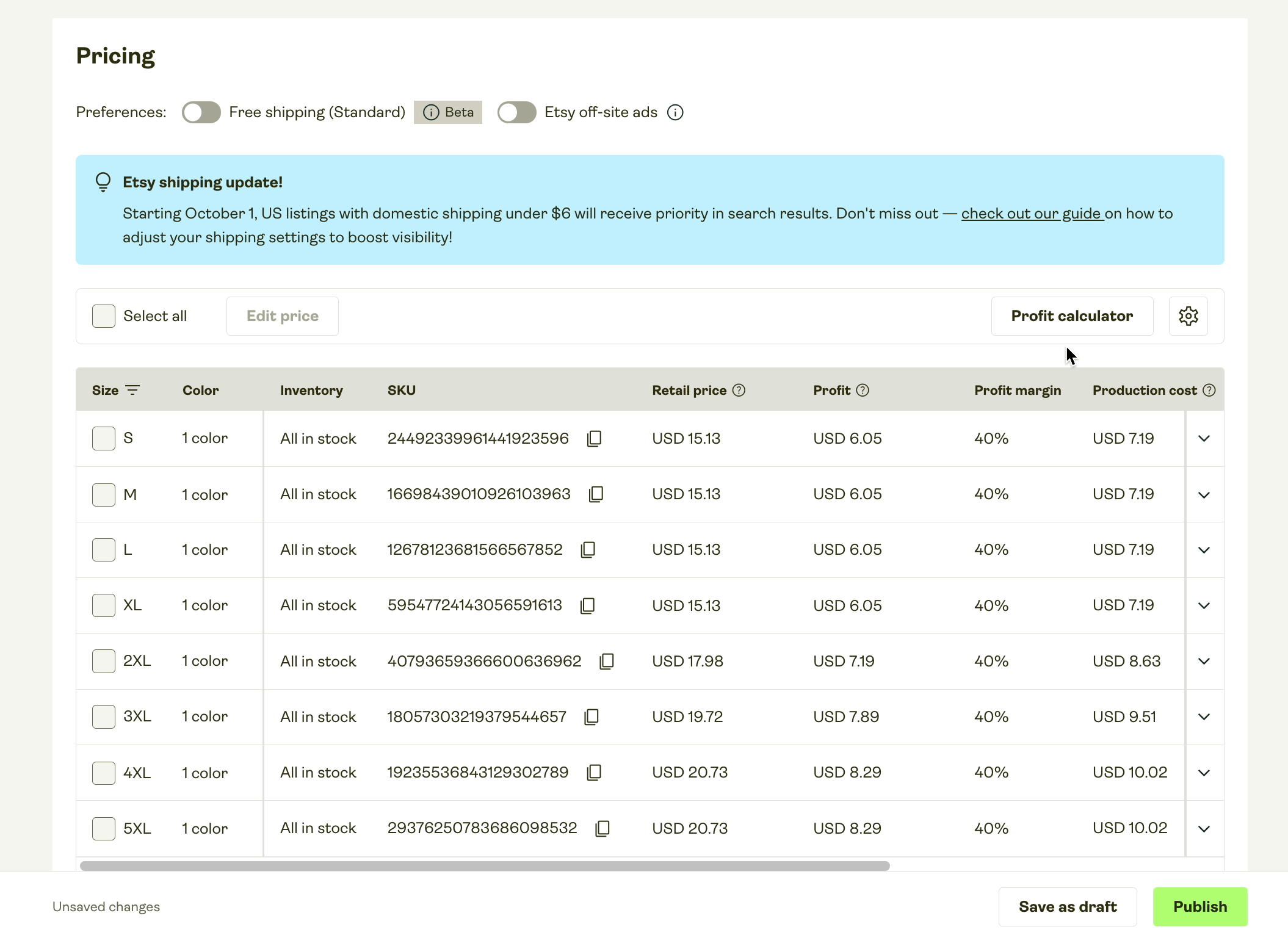Click Save as draft
The height and width of the screenshot is (935, 1288).
tap(1068, 907)
